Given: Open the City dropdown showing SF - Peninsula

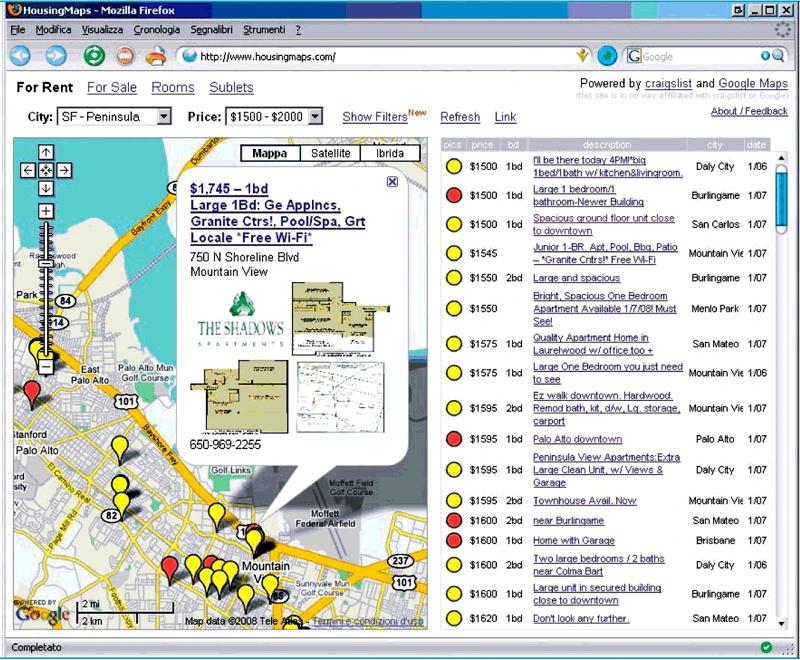Looking at the screenshot, I should coord(114,117).
